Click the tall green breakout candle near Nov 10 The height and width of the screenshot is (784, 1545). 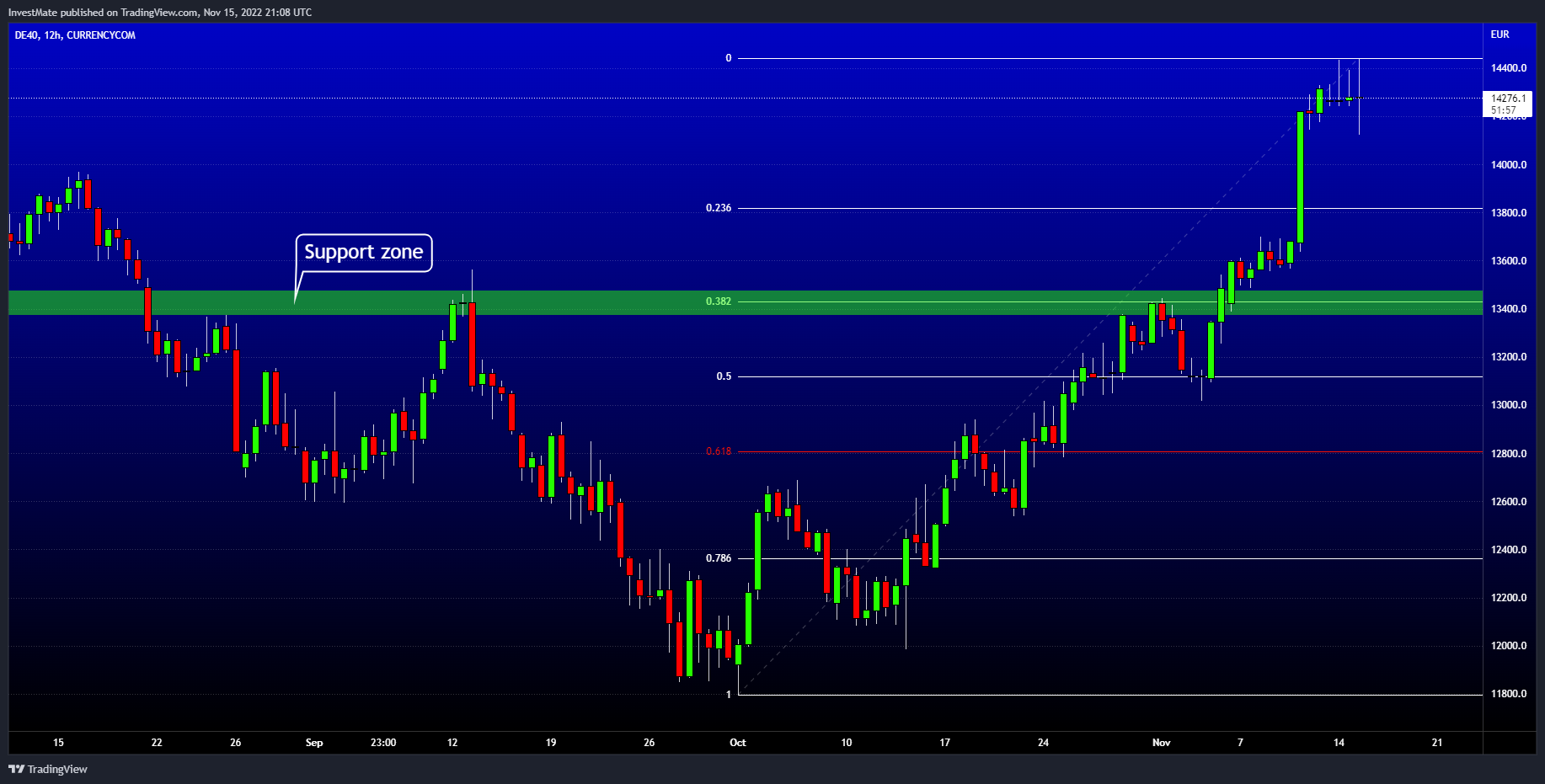[1301, 178]
